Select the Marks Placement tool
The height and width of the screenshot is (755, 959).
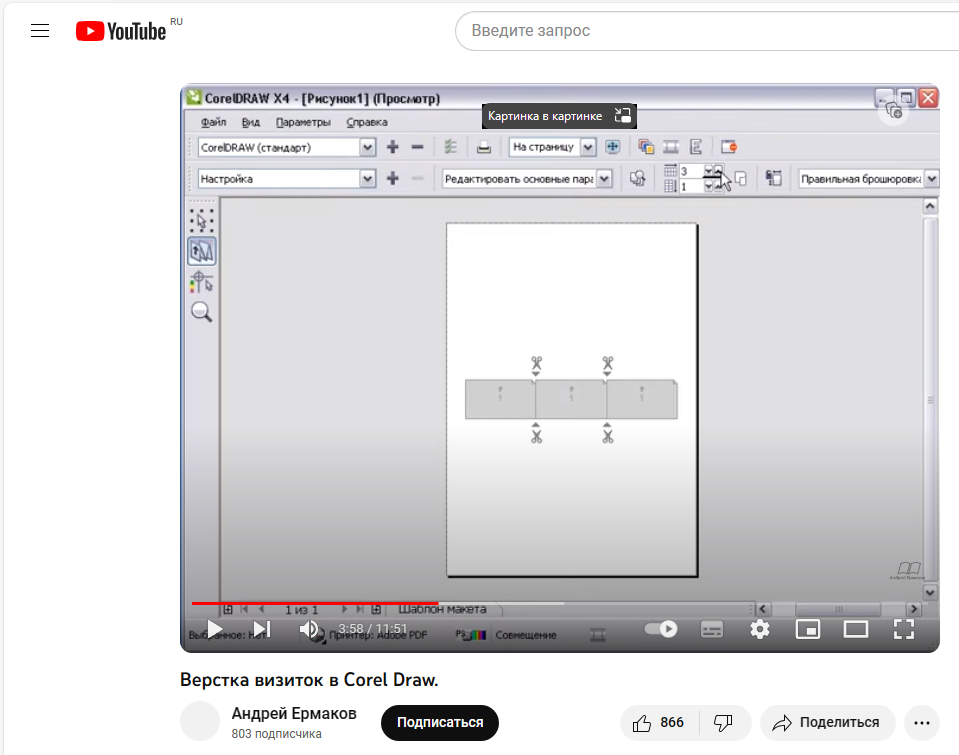(201, 282)
